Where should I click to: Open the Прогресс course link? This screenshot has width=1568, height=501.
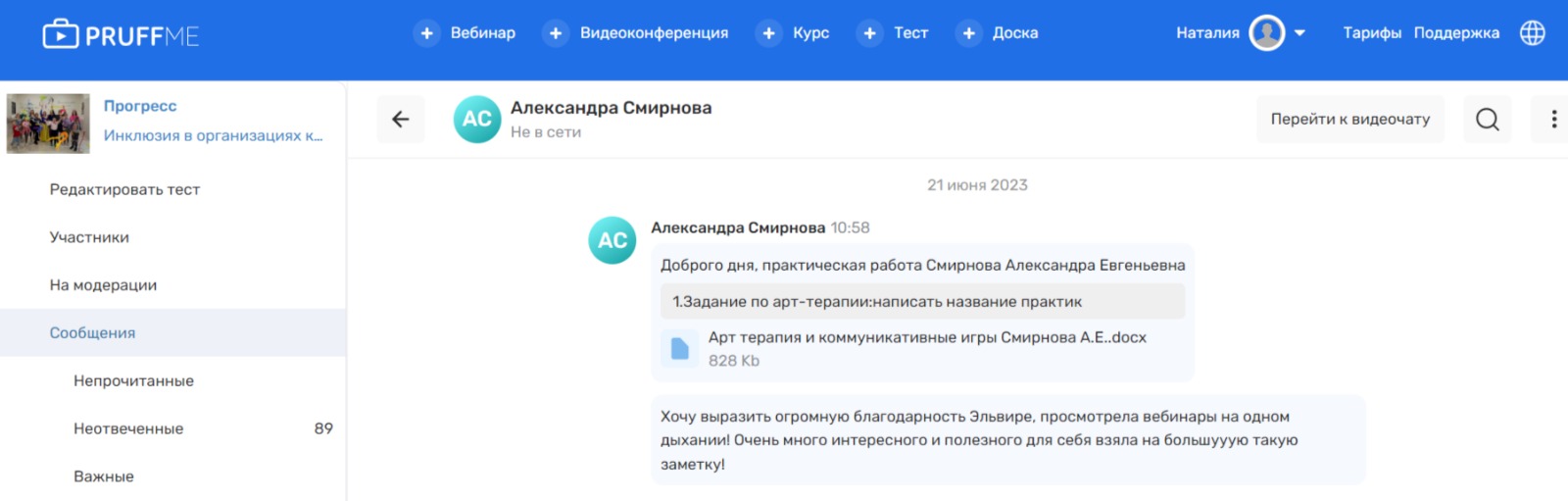140,106
